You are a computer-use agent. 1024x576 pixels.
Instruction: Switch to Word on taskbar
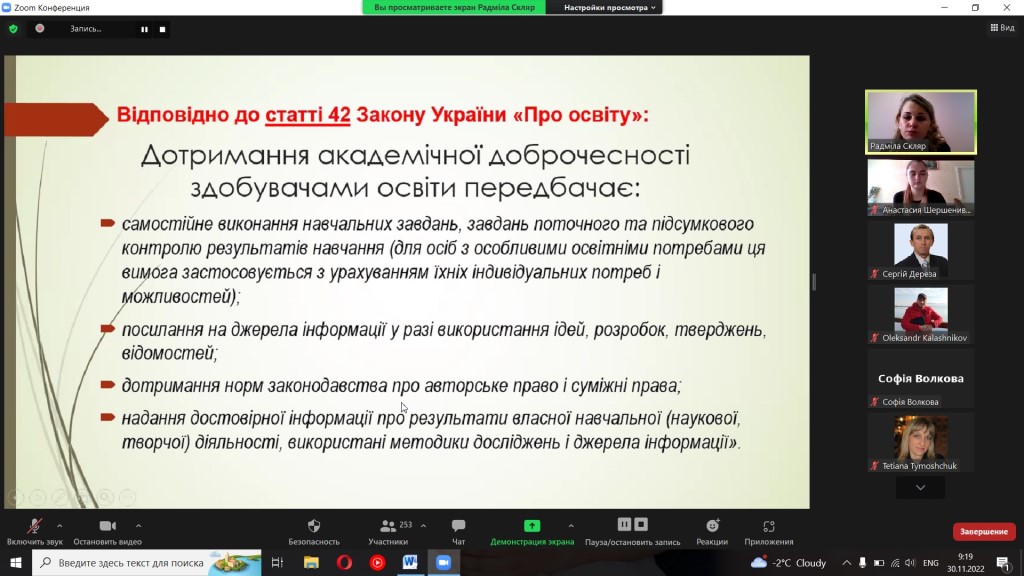410,562
